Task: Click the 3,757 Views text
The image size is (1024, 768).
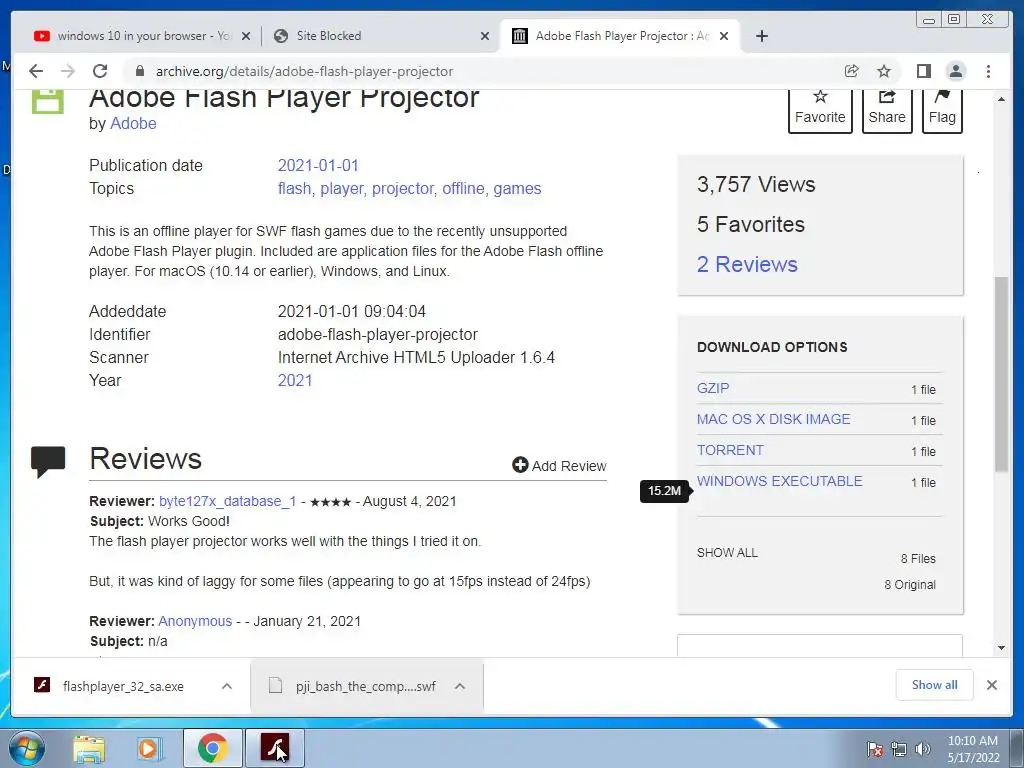Action: click(756, 184)
